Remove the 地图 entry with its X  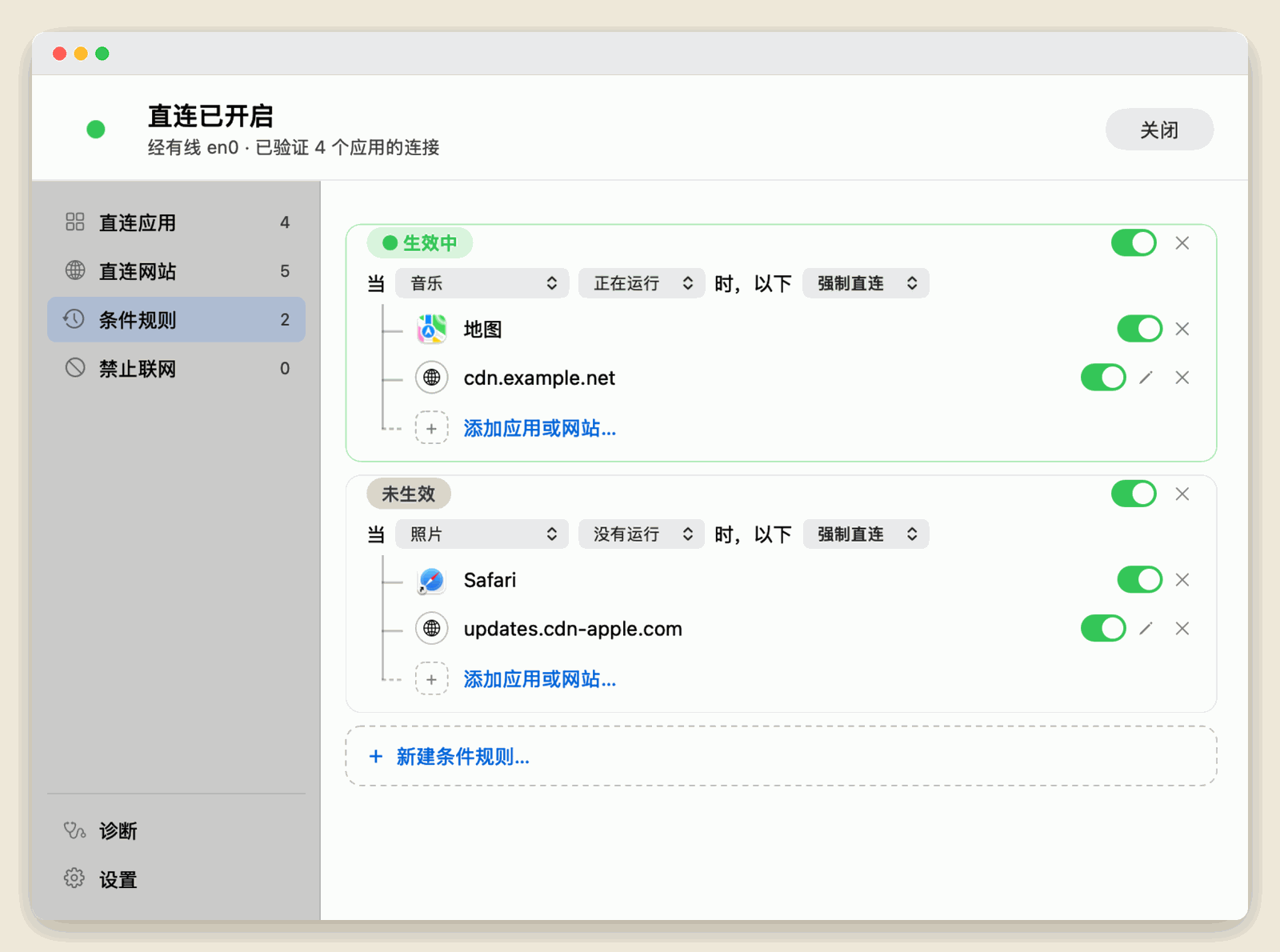click(1182, 329)
